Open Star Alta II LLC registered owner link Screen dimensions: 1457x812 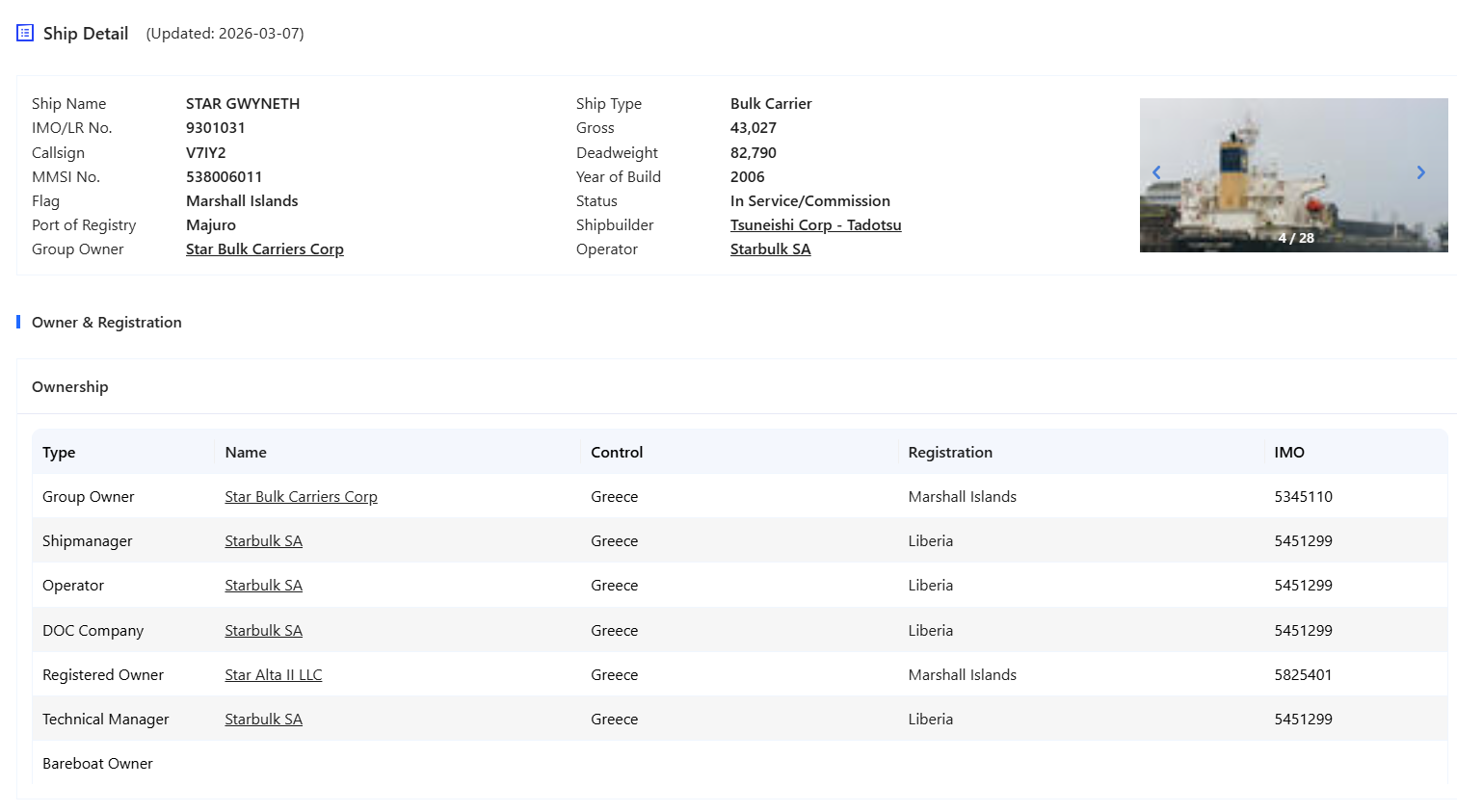[273, 675]
